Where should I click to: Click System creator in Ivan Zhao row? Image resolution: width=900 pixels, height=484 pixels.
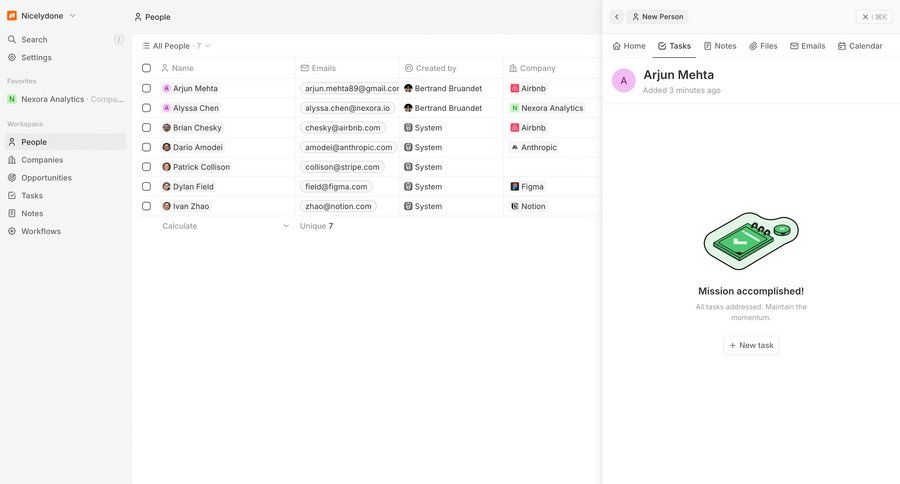[423, 206]
